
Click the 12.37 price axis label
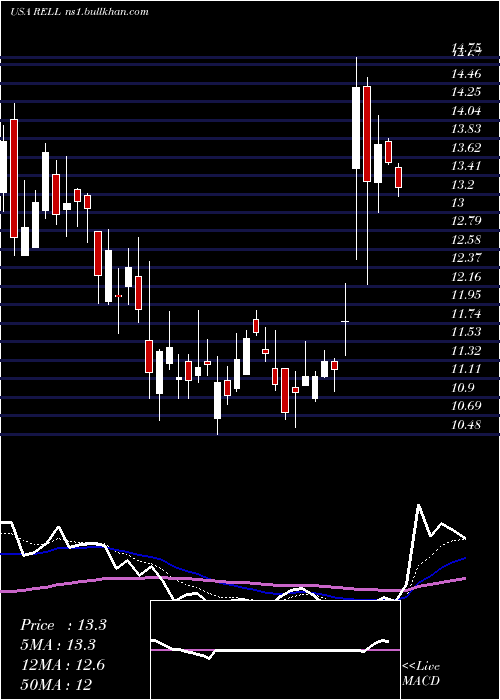tap(467, 258)
